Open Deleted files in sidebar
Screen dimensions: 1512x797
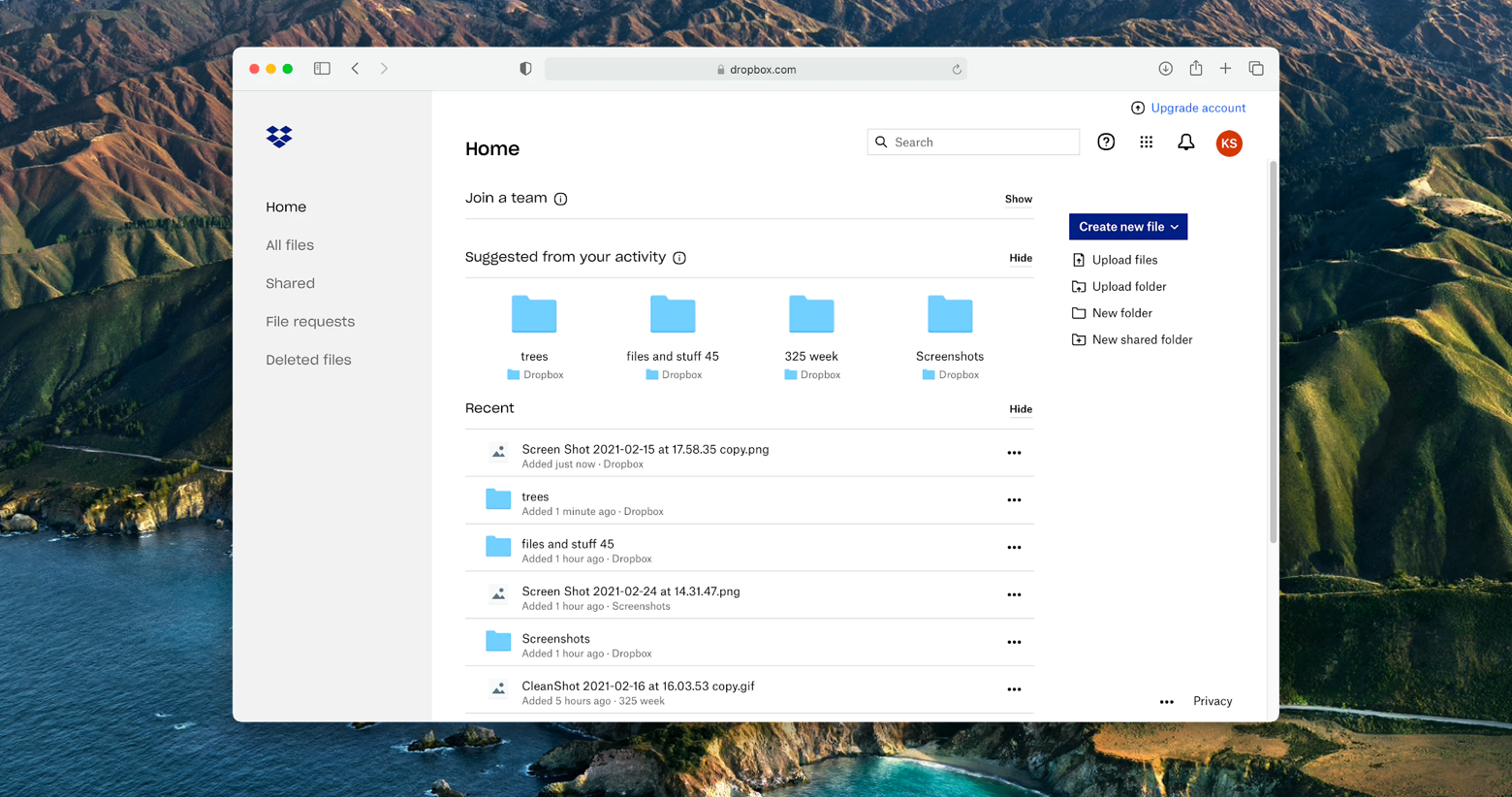point(308,360)
